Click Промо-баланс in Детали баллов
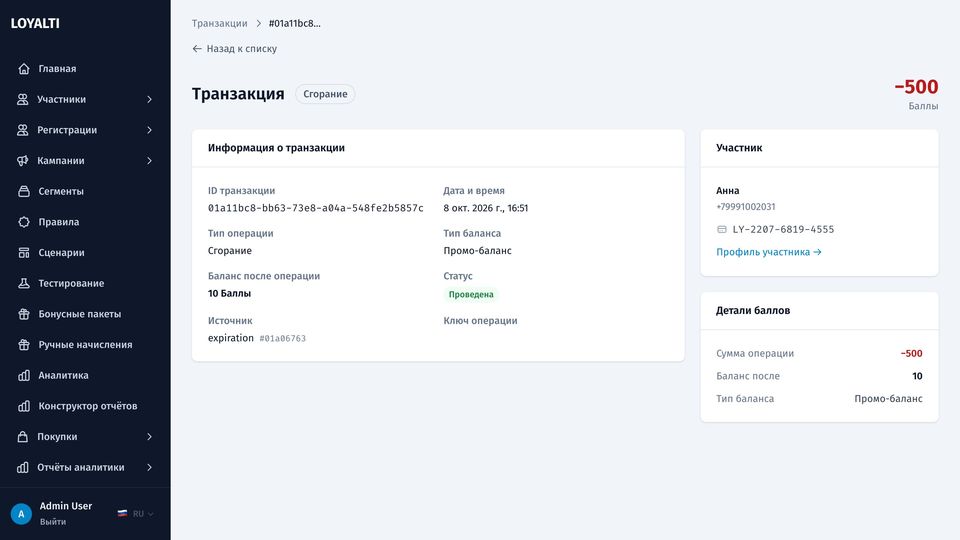The image size is (960, 540). coord(888,399)
